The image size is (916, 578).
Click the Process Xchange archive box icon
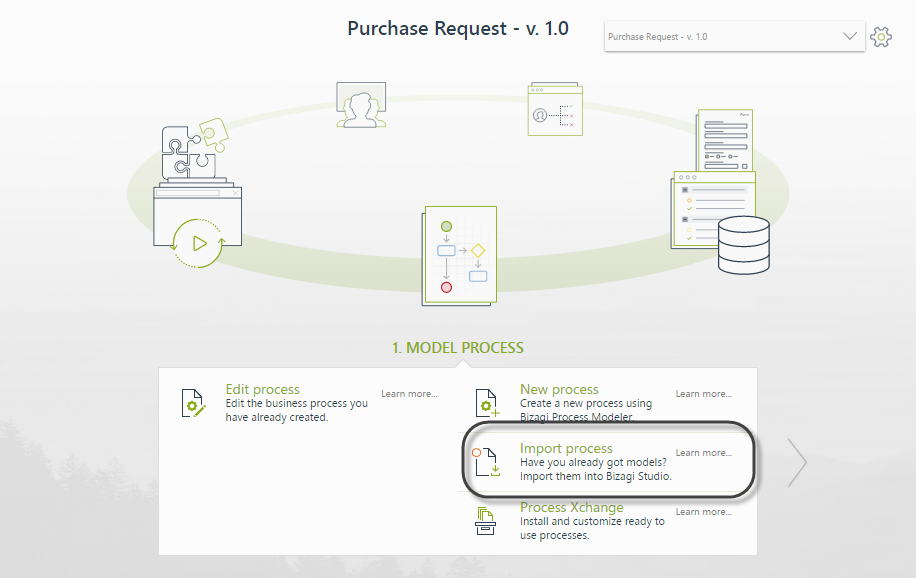tap(485, 521)
